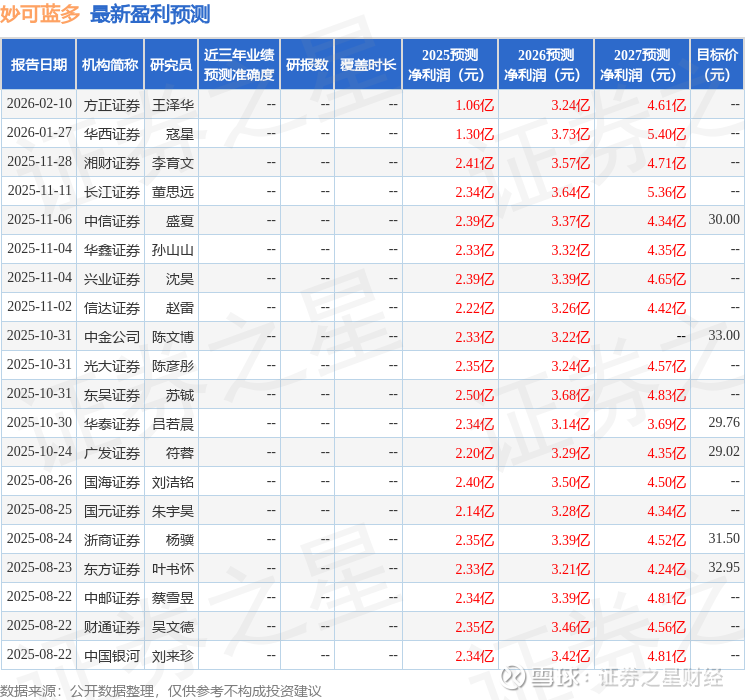Click 5.36亿 forecast value
This screenshot has width=745, height=700.
667,192
